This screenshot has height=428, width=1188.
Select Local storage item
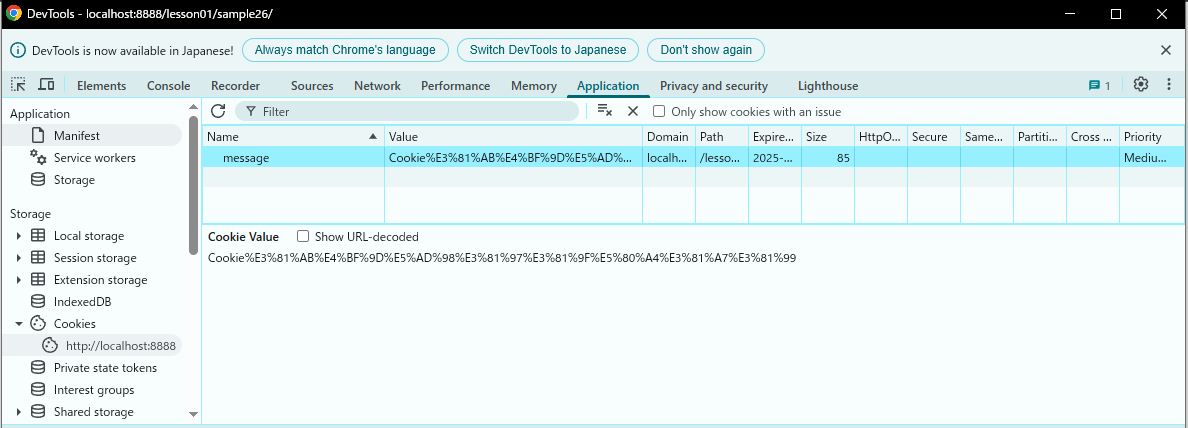coord(89,236)
